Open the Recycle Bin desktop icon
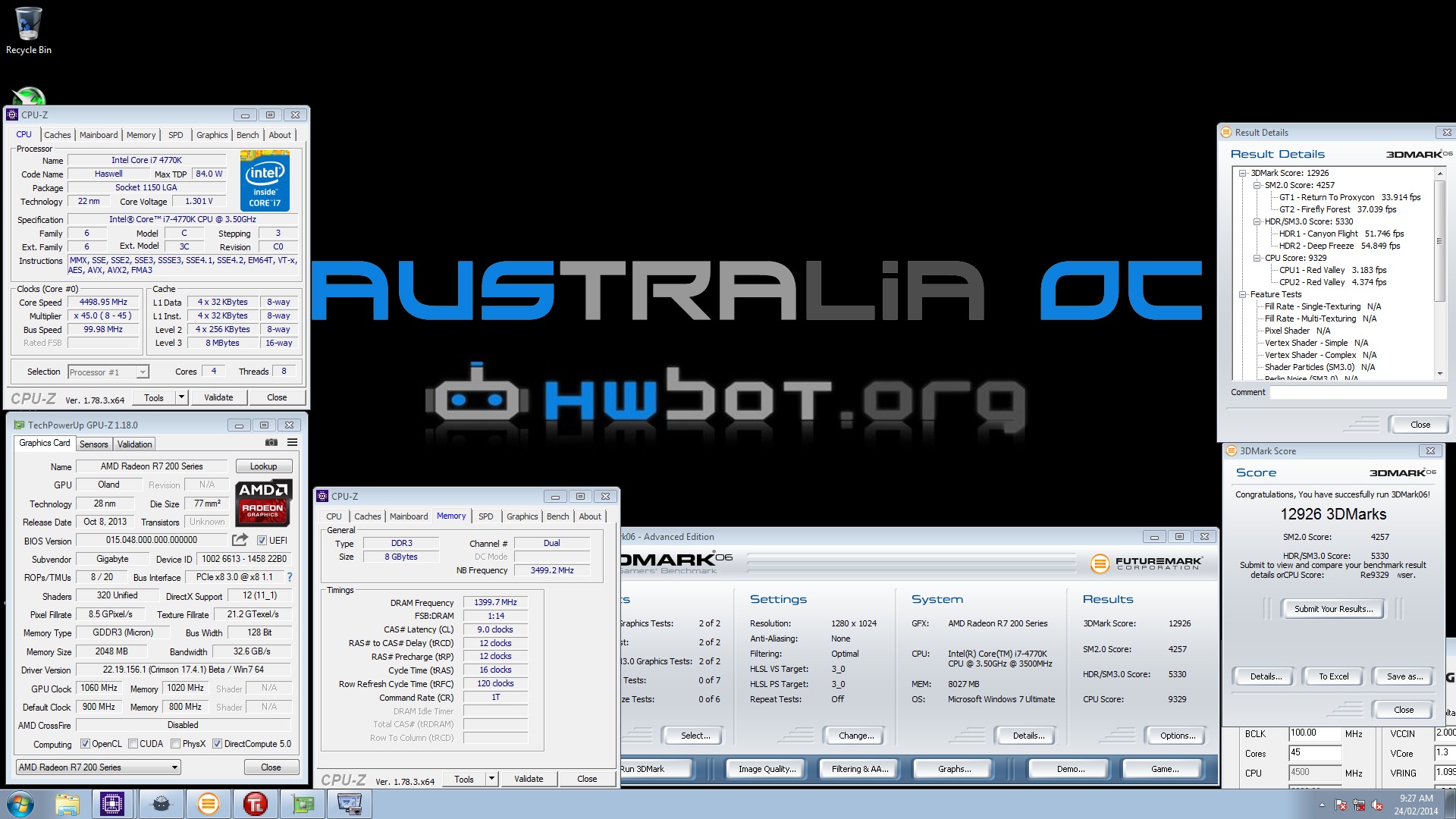The image size is (1456, 819). (x=28, y=30)
